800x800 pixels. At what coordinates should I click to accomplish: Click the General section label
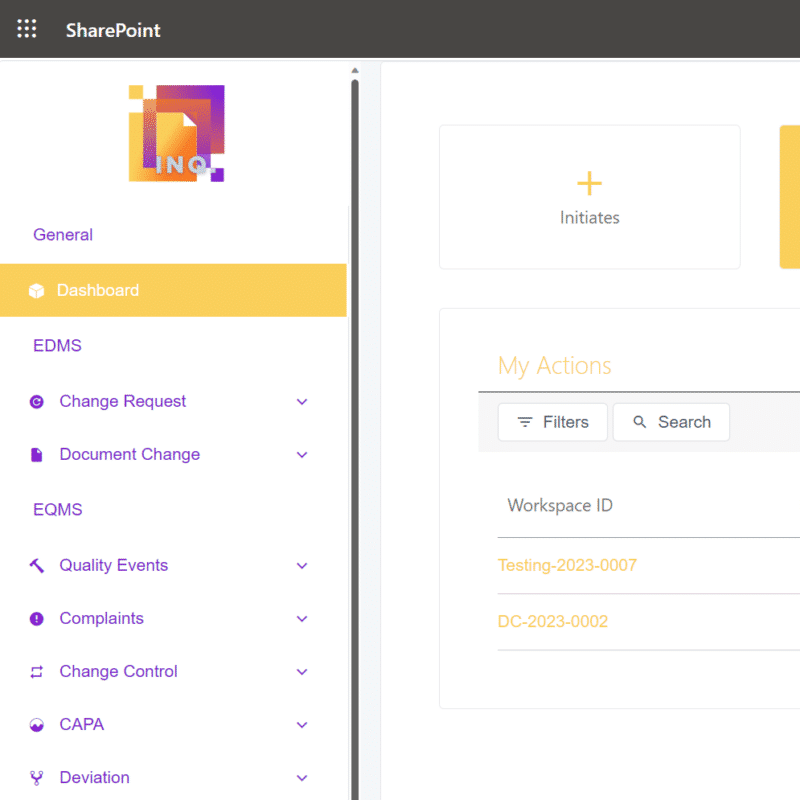63,235
